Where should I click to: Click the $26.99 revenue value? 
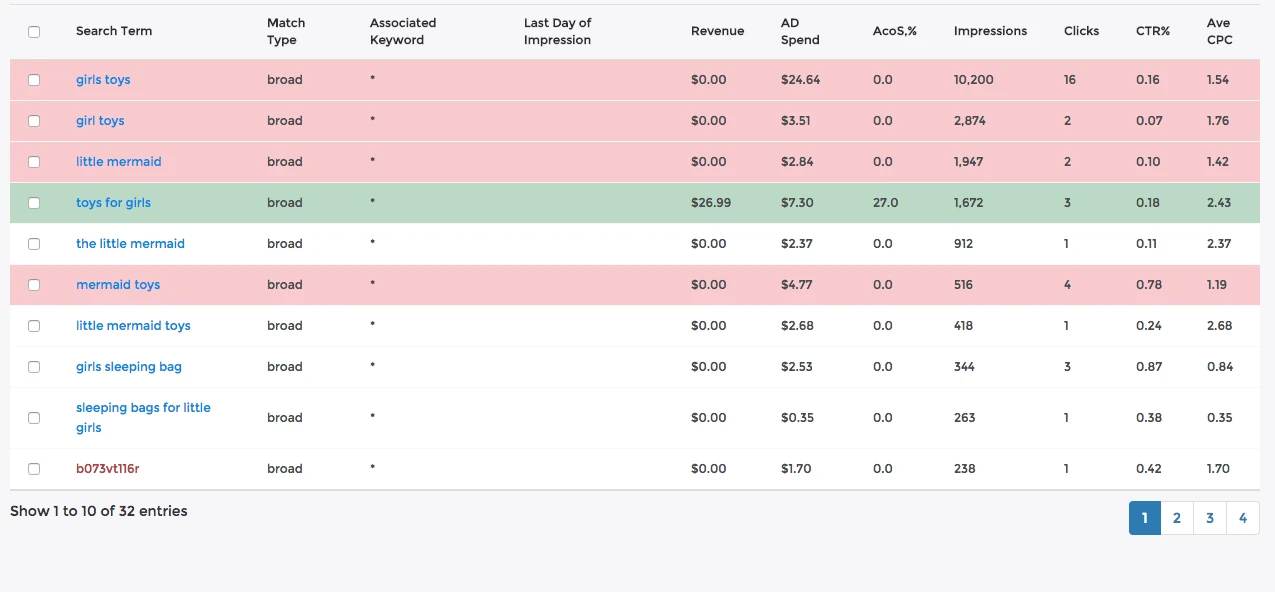point(711,203)
